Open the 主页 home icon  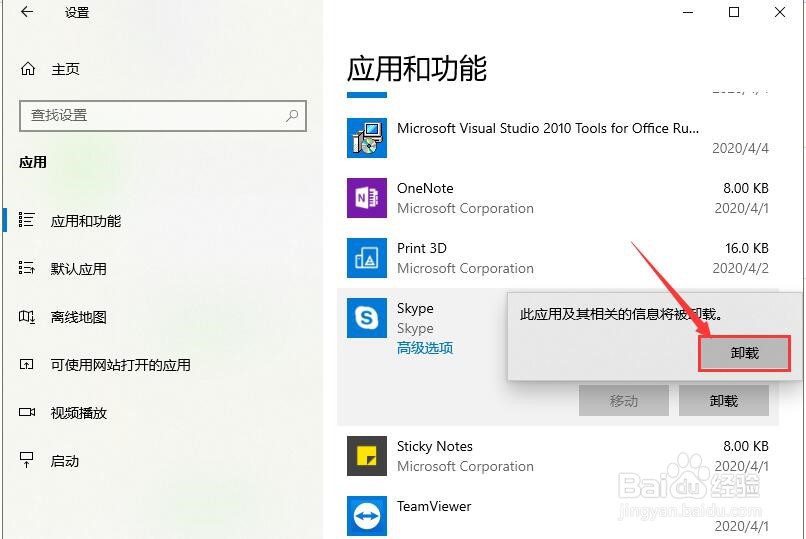tap(28, 68)
